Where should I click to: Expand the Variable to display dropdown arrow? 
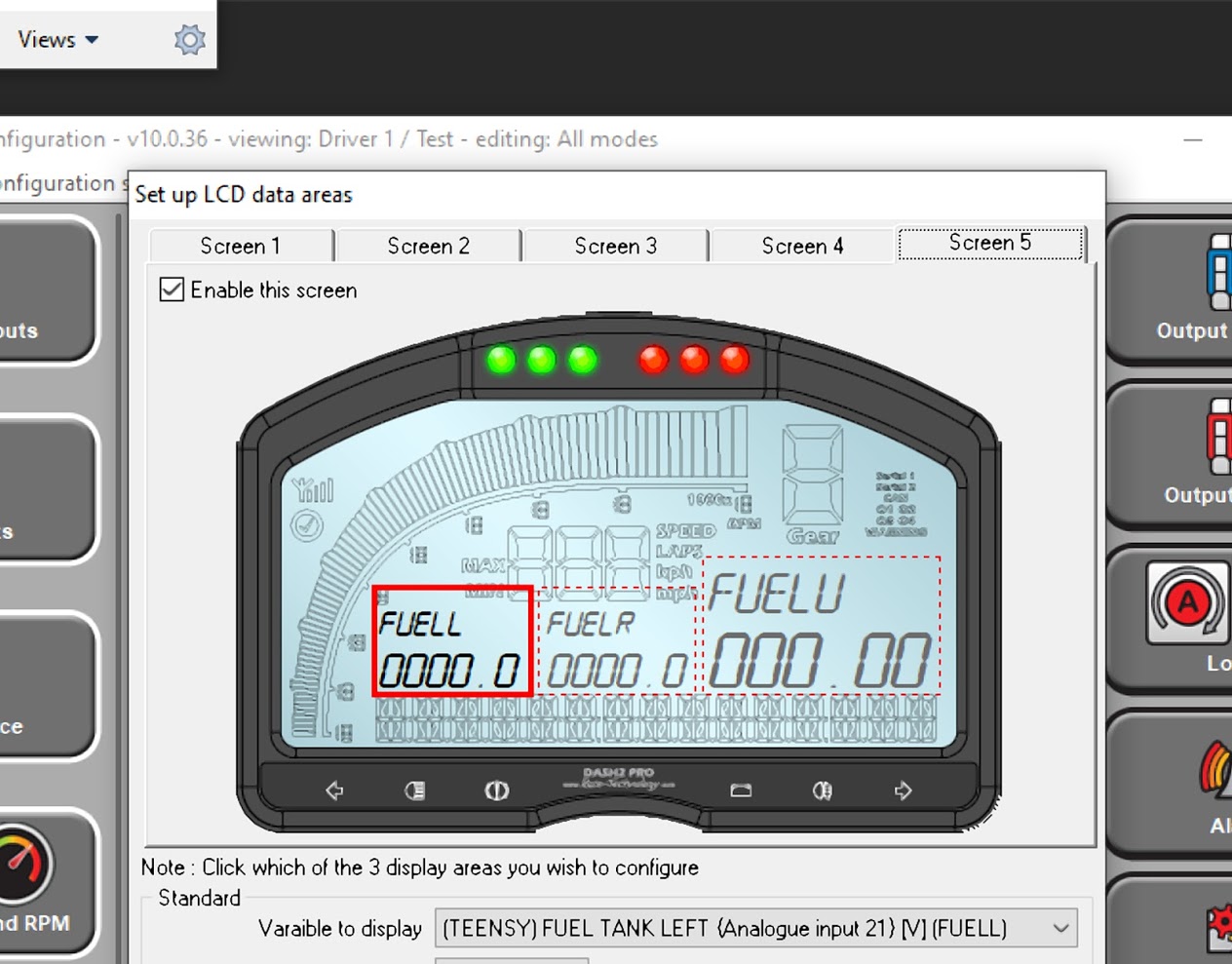click(1060, 929)
